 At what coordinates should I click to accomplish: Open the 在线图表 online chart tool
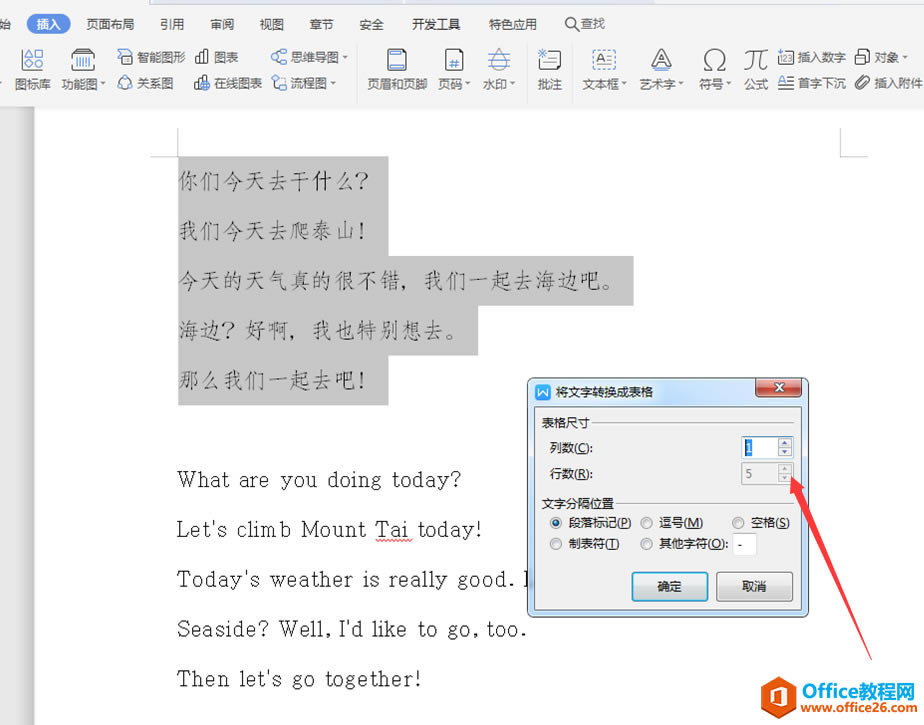pos(227,83)
